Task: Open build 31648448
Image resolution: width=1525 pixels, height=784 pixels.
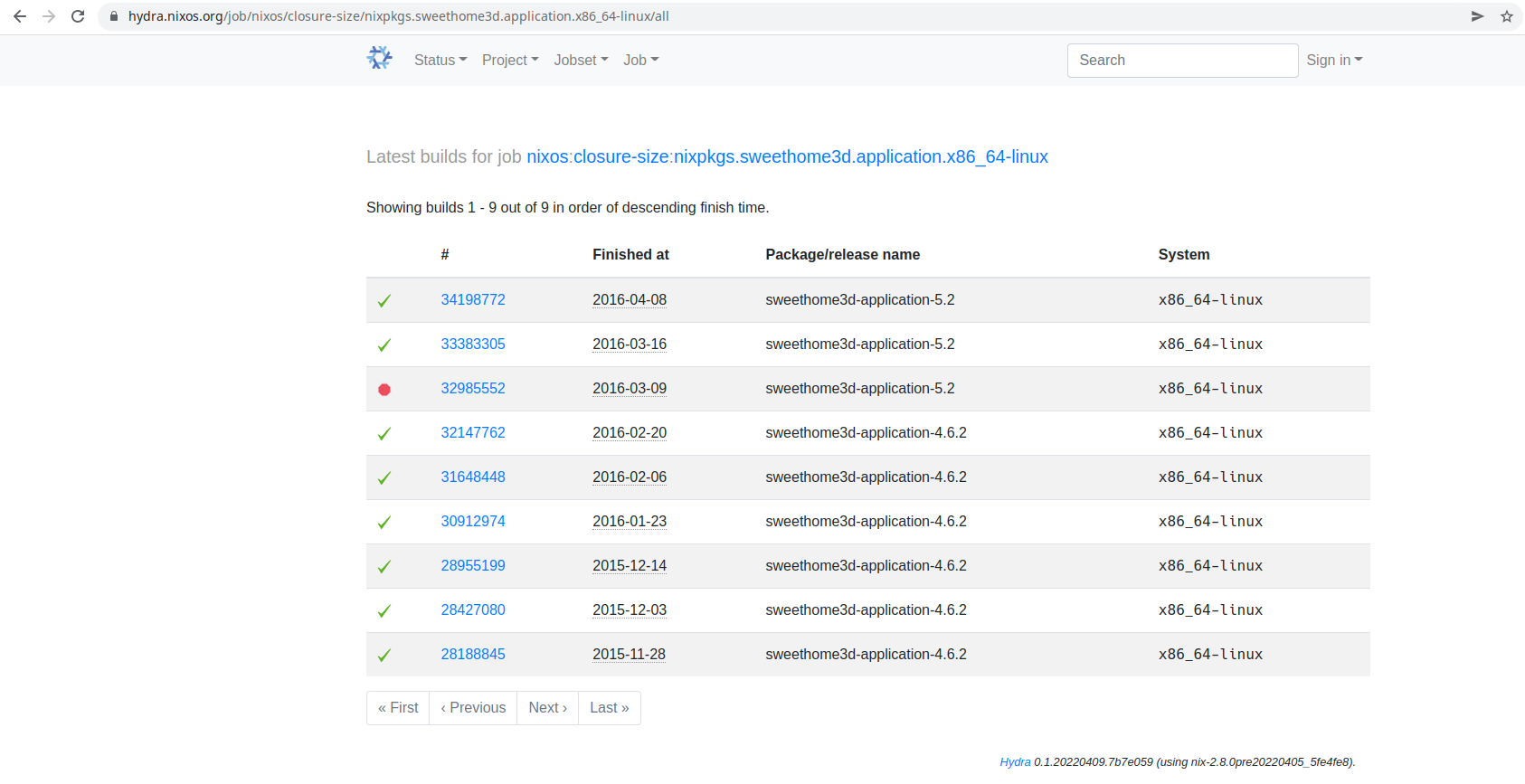Action: click(473, 477)
